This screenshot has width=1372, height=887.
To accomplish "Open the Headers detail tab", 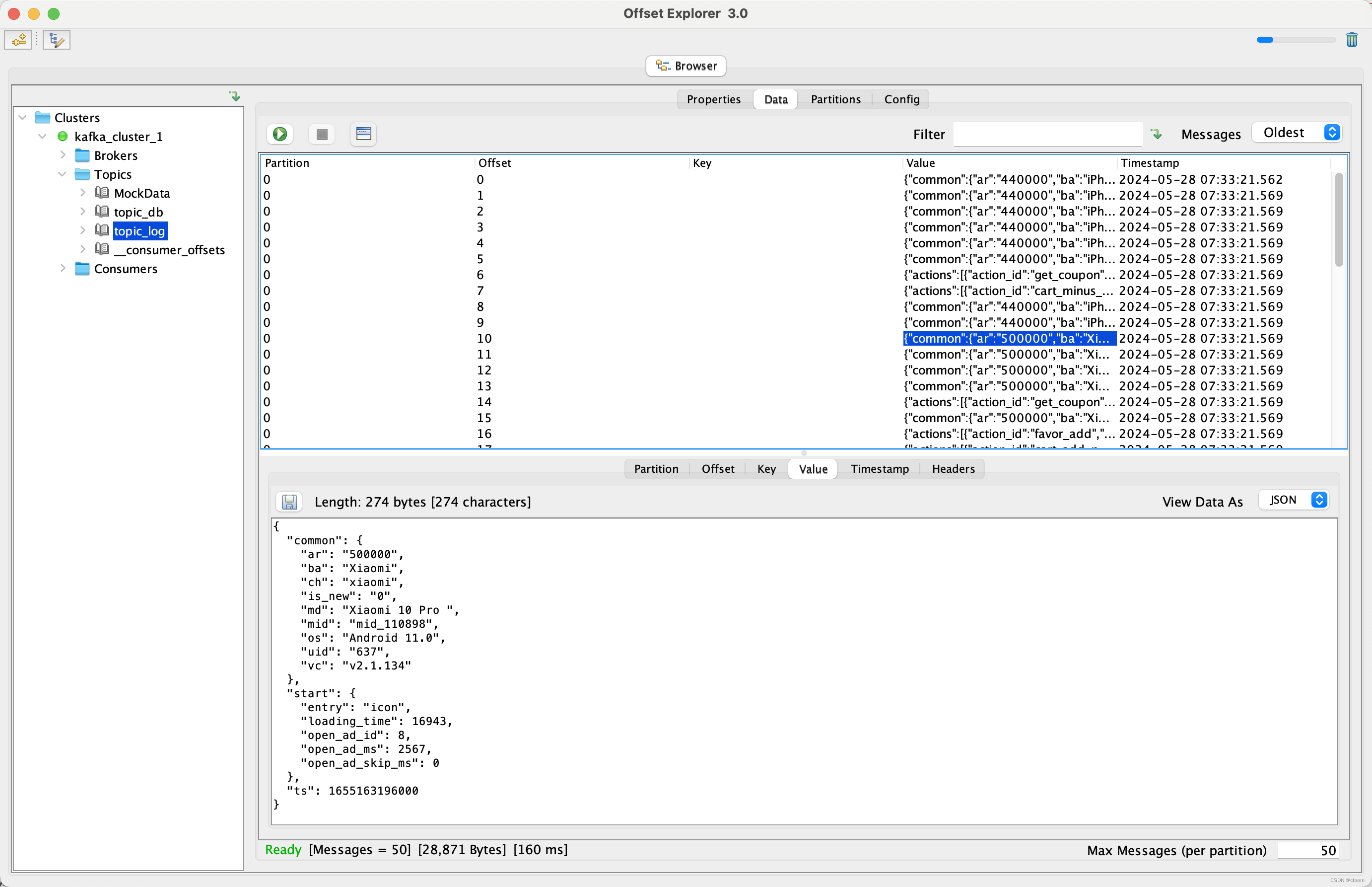I will (953, 469).
